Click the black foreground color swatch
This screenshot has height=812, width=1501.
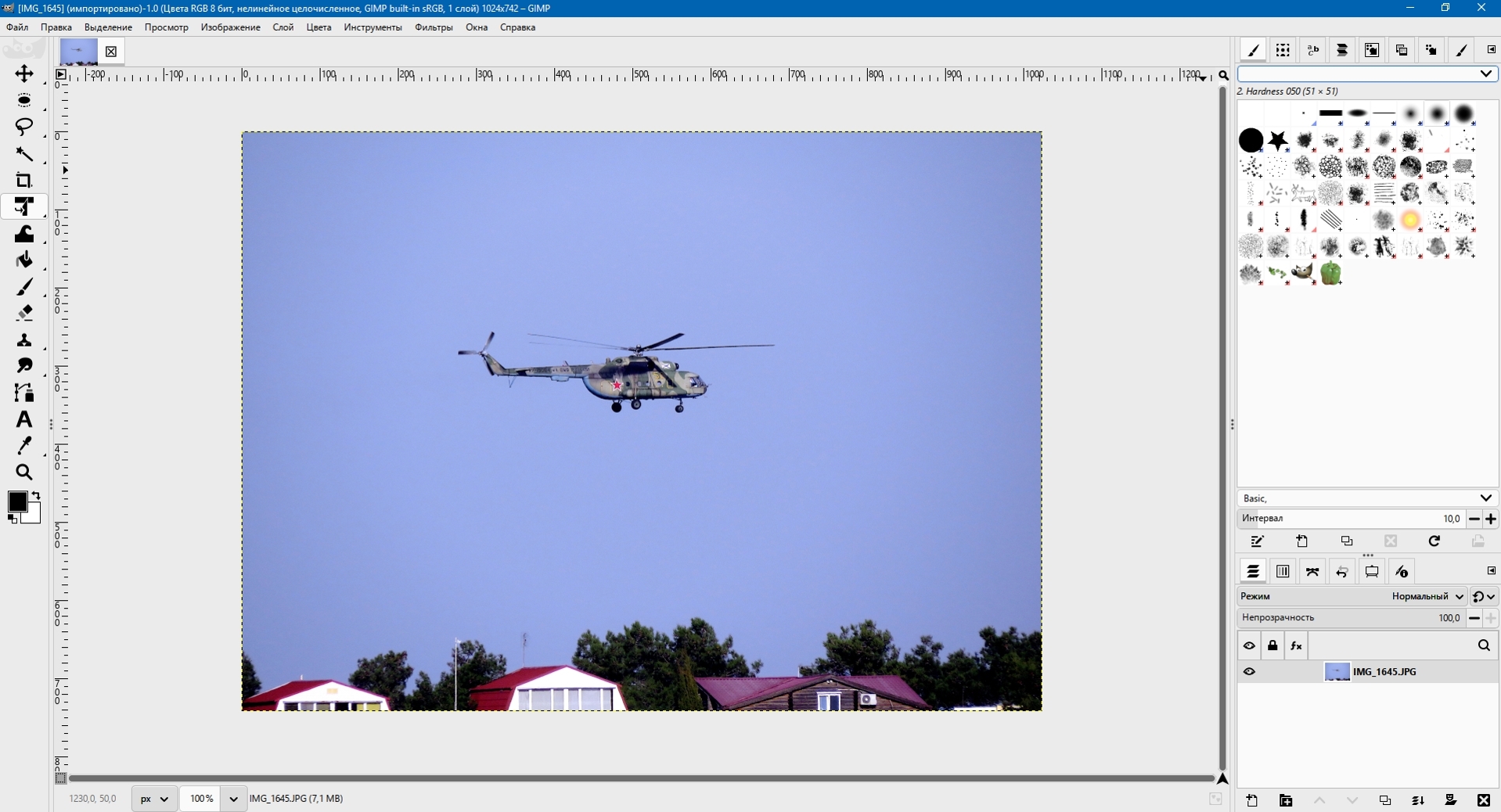point(16,501)
